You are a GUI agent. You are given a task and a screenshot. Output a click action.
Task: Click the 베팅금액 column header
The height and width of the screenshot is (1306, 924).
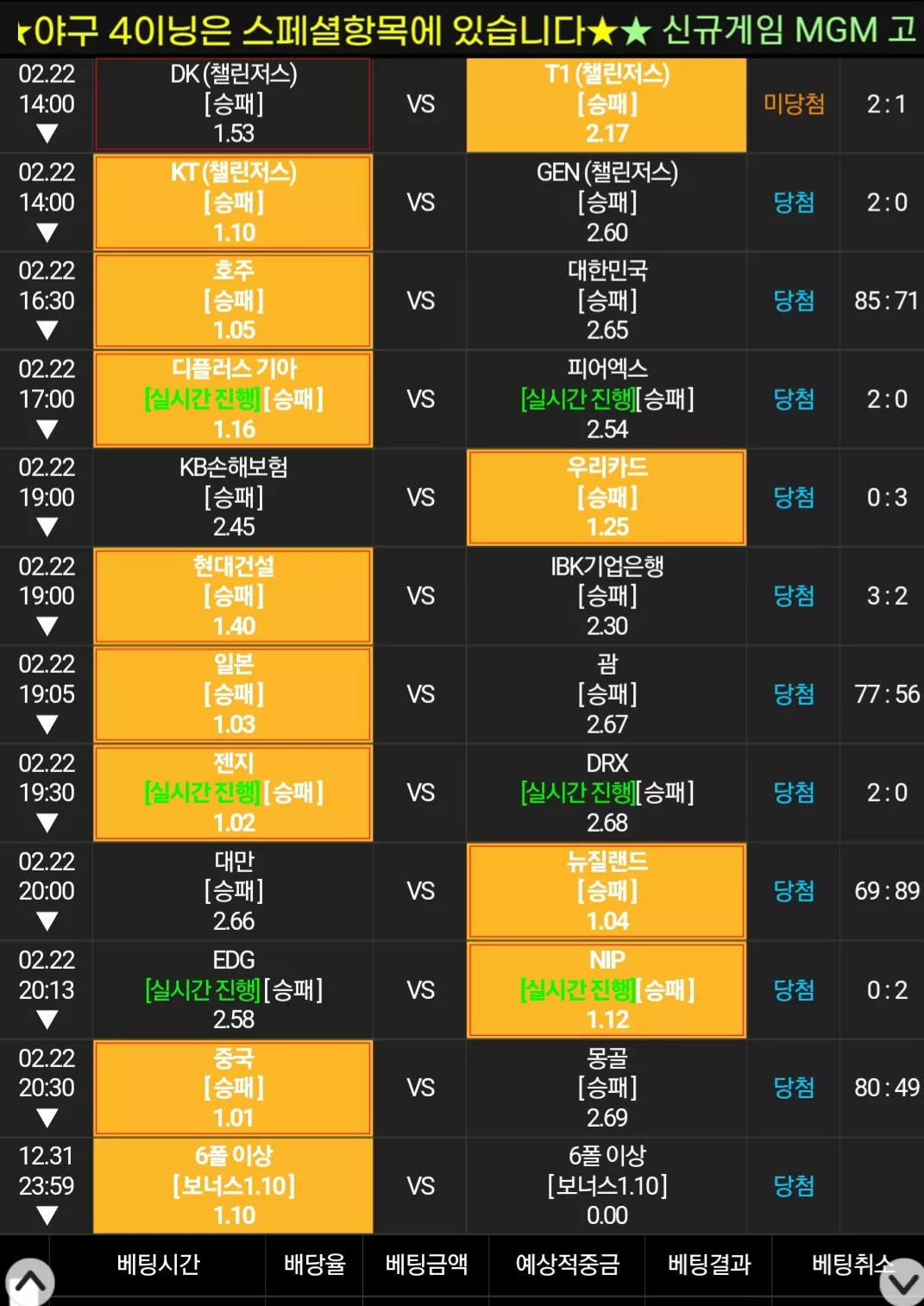(426, 1265)
